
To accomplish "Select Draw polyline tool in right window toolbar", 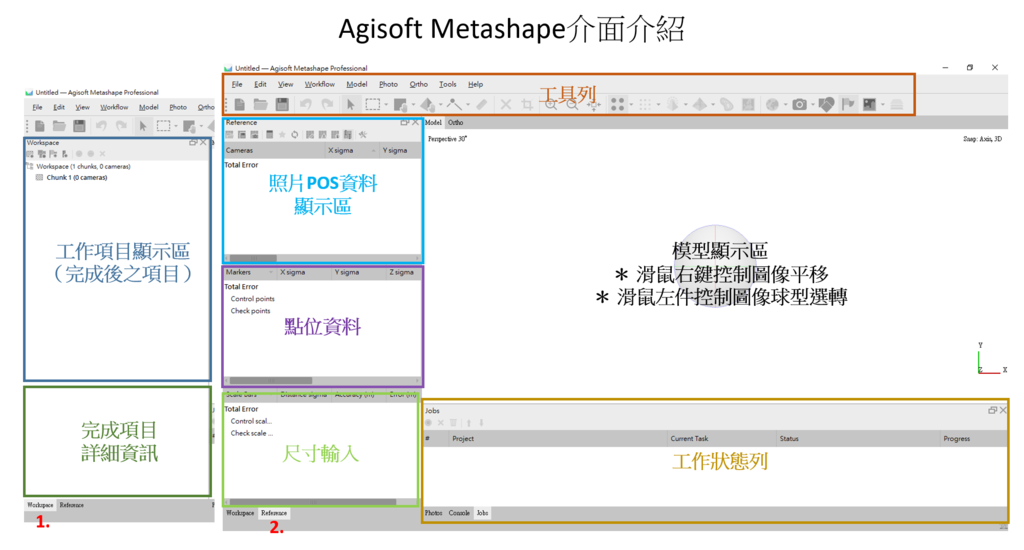I will point(454,105).
